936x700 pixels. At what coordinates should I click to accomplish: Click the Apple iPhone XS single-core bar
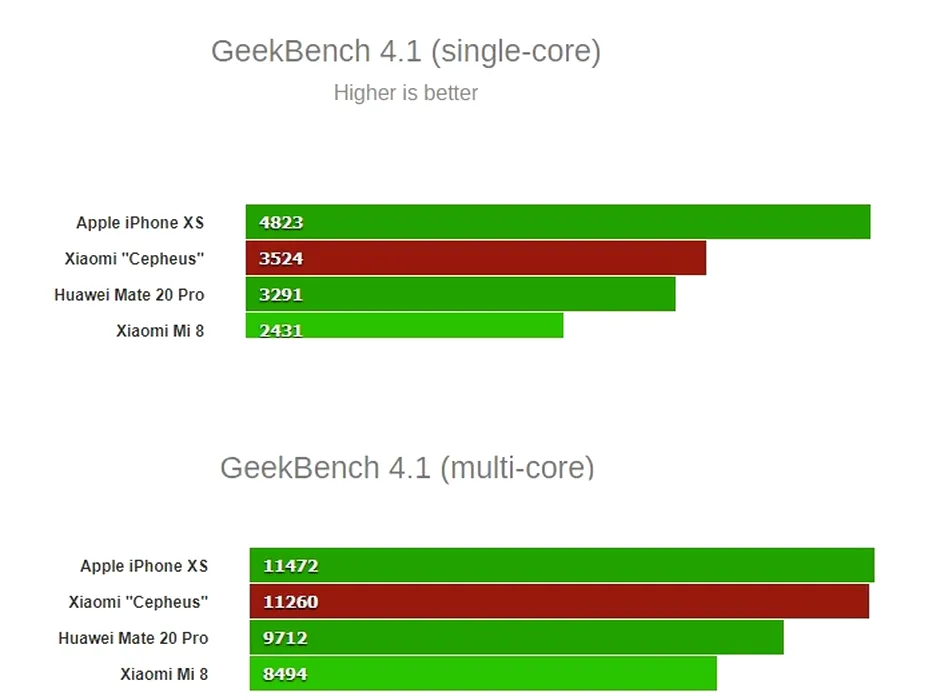[558, 222]
